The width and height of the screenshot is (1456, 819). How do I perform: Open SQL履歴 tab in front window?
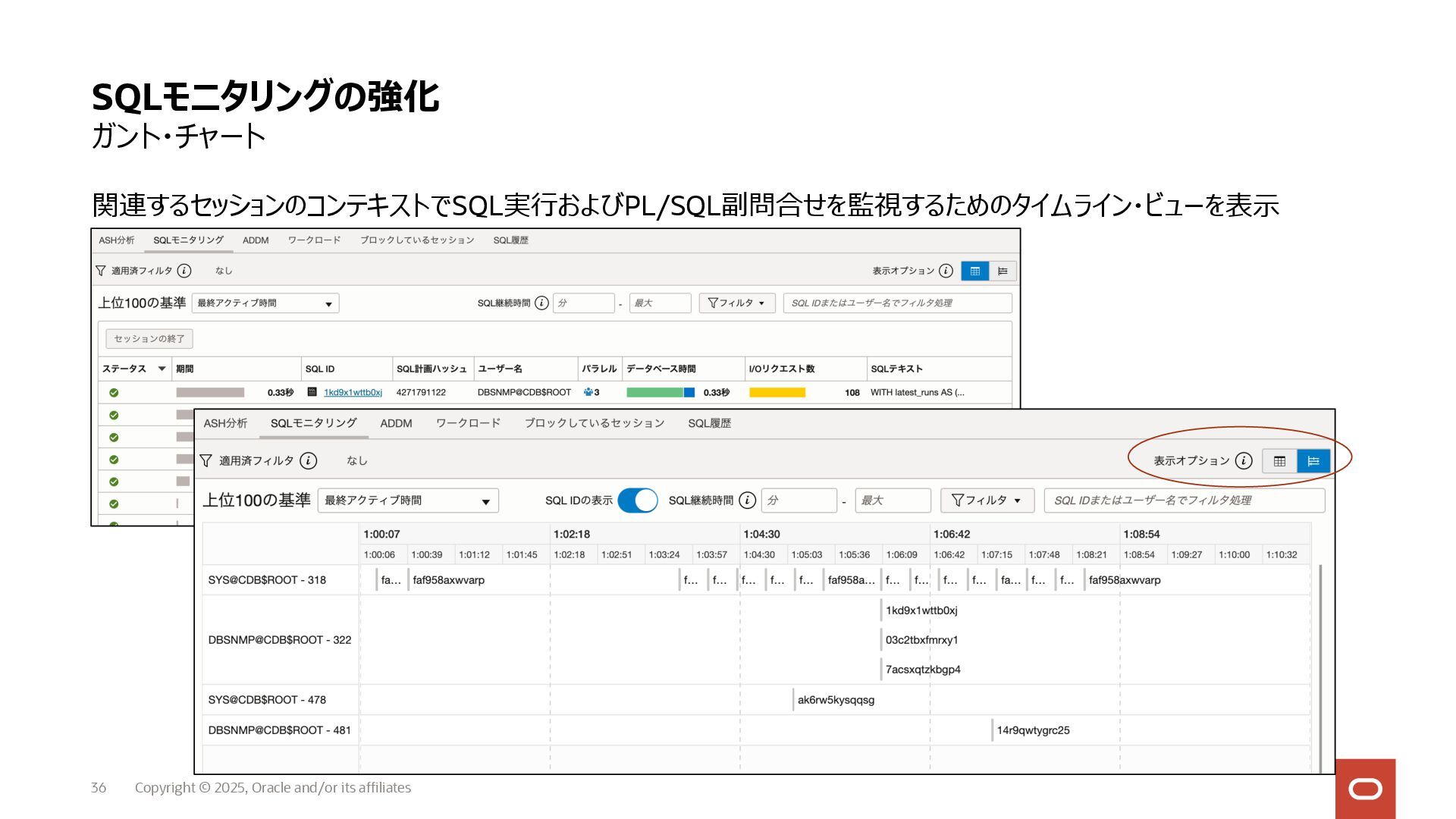[710, 423]
